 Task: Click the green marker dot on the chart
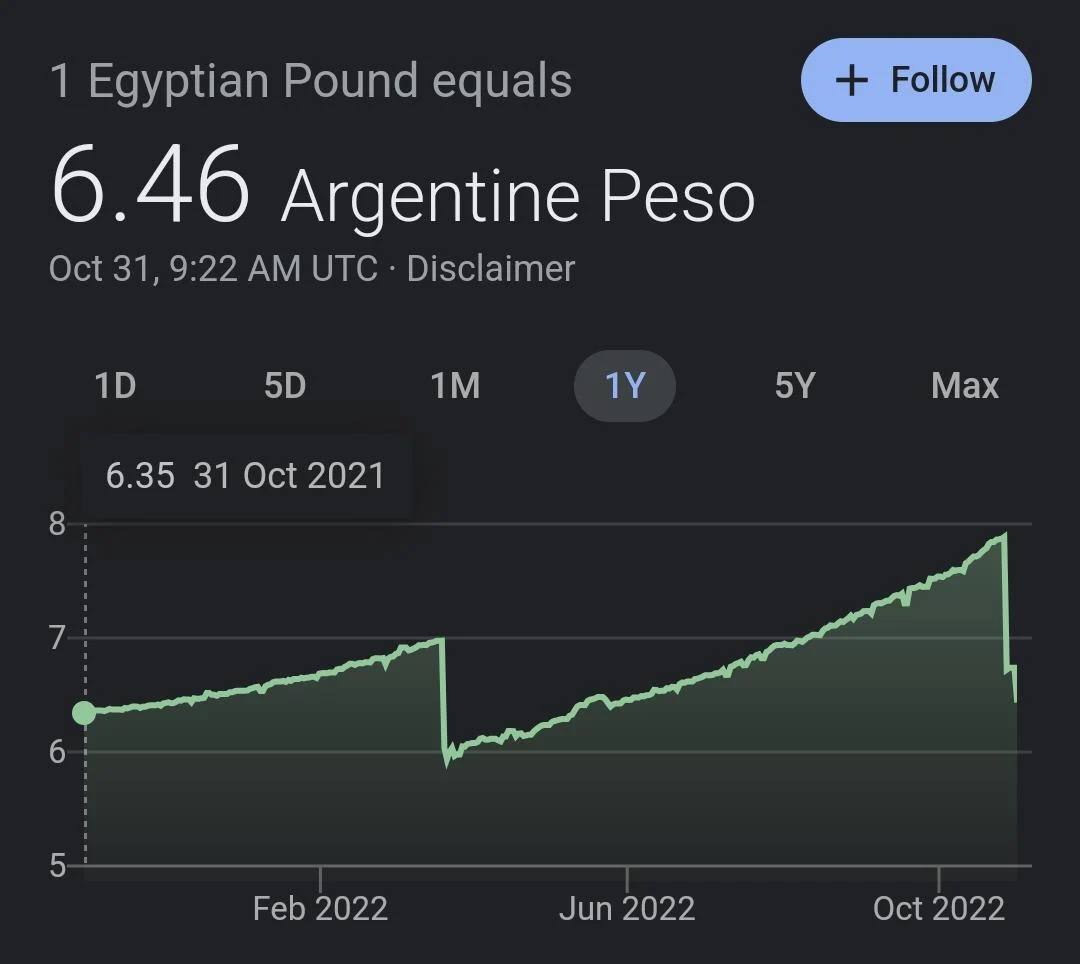(84, 713)
